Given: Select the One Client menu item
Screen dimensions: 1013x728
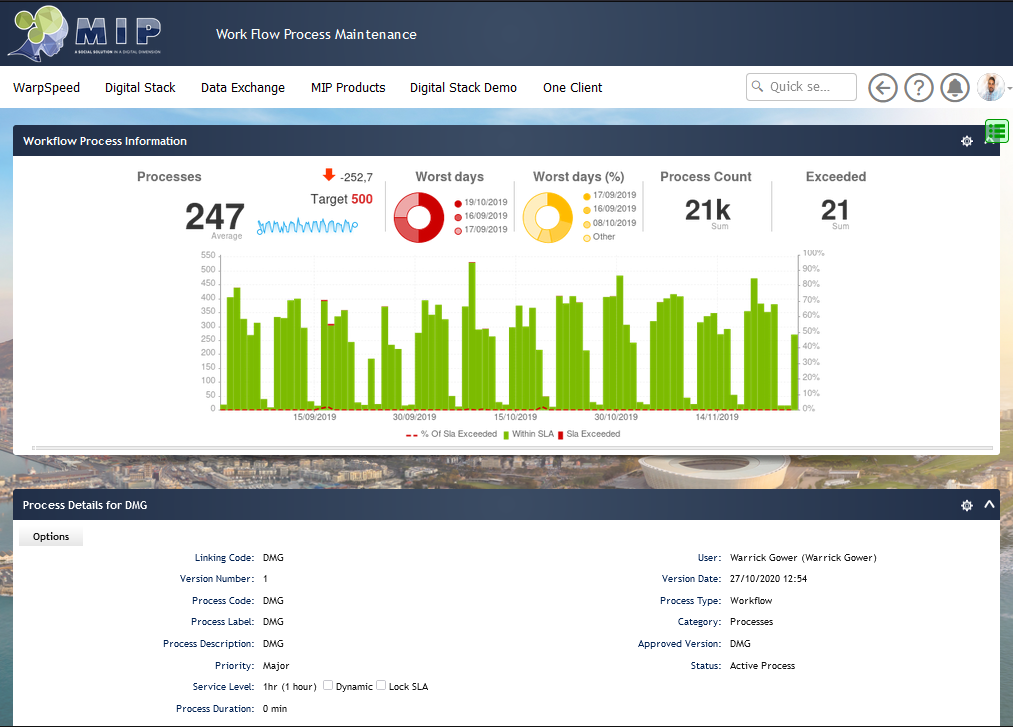Looking at the screenshot, I should [x=572, y=88].
